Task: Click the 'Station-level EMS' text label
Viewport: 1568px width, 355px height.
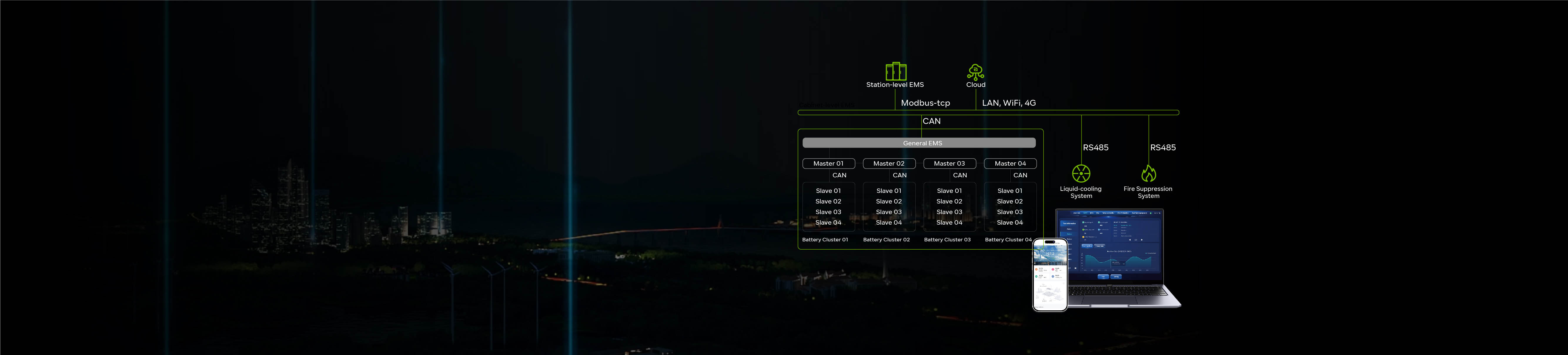Action: point(895,85)
